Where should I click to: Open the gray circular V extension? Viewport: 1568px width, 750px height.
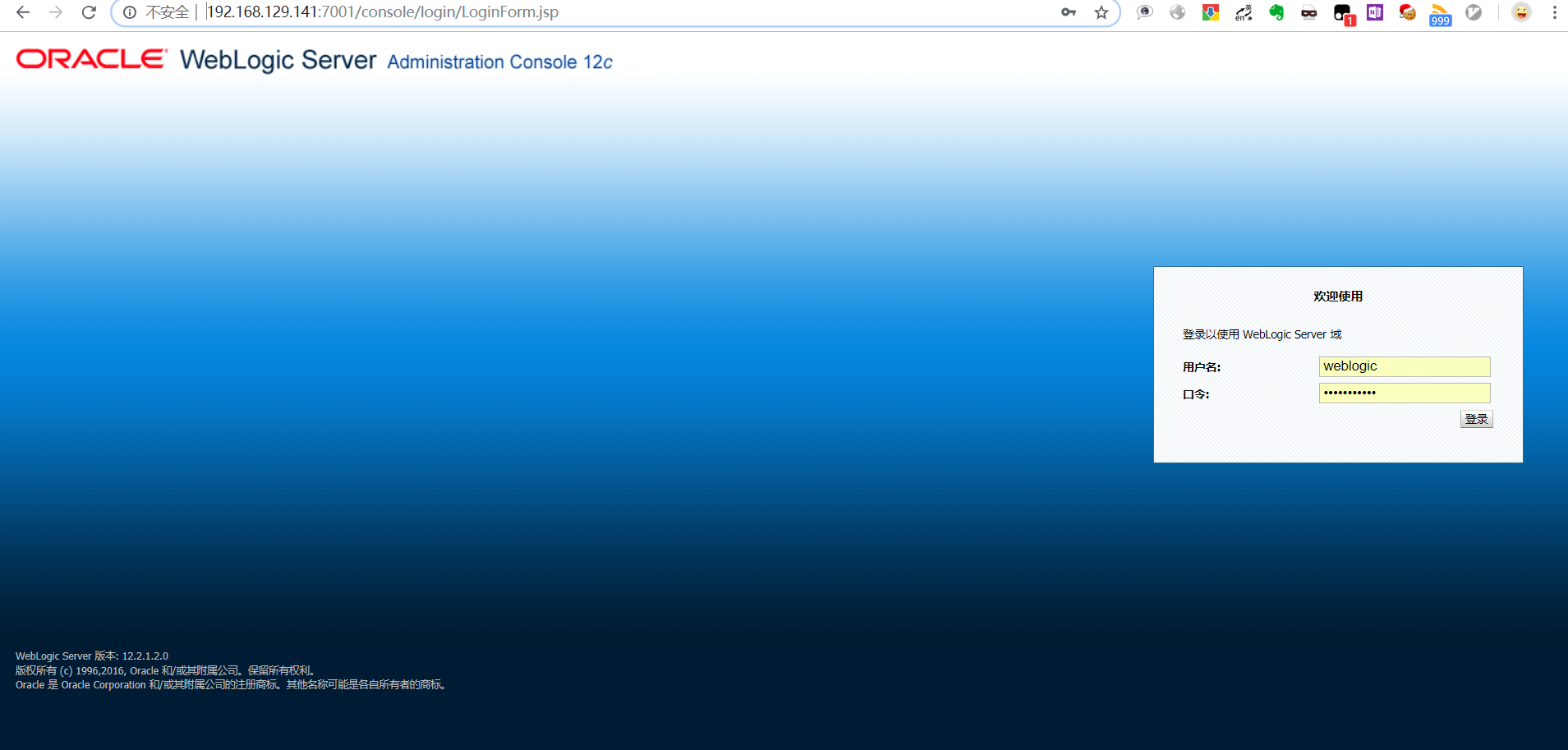(1474, 12)
